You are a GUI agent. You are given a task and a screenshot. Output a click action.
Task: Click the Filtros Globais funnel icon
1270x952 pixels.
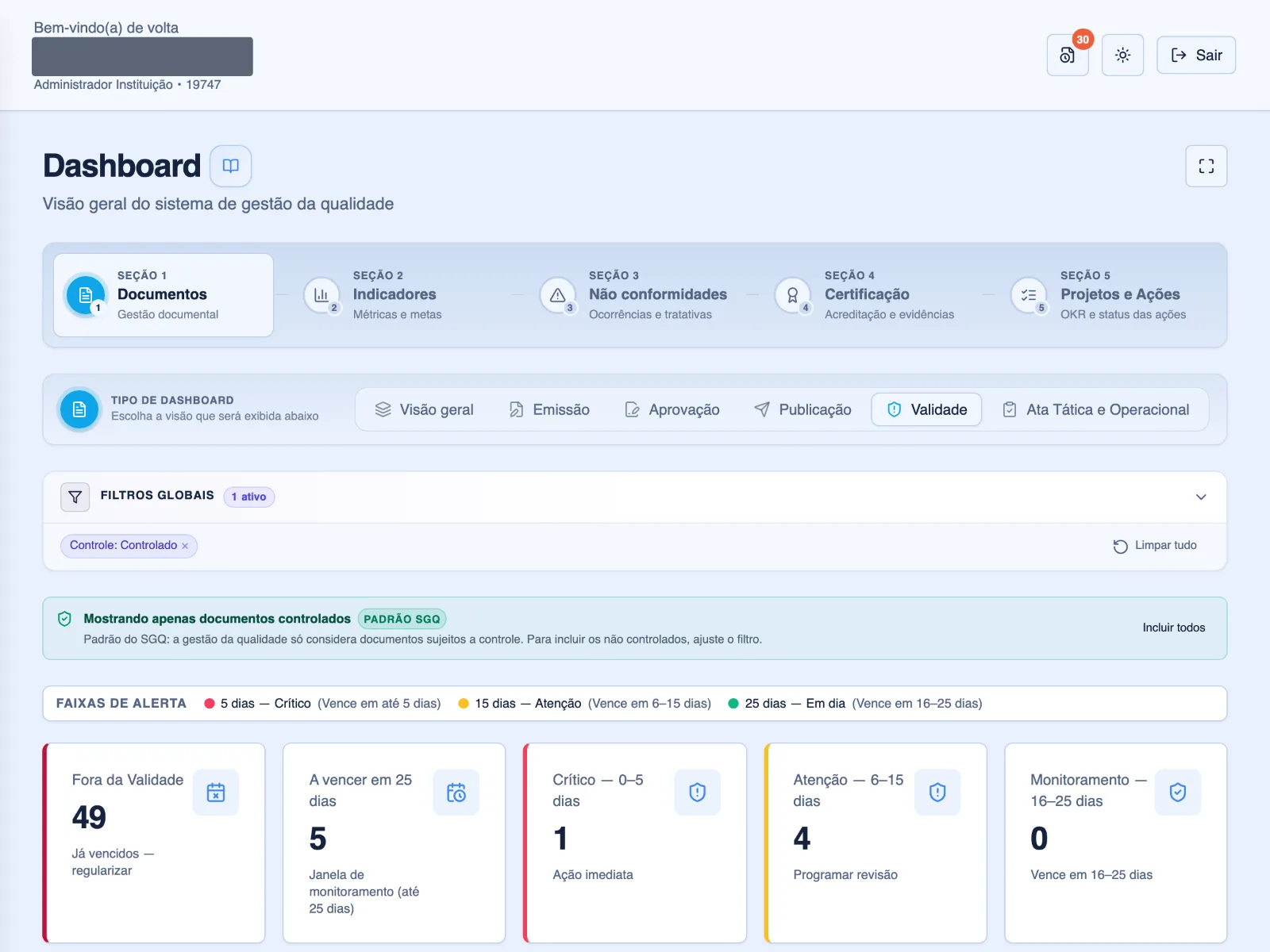coord(75,497)
